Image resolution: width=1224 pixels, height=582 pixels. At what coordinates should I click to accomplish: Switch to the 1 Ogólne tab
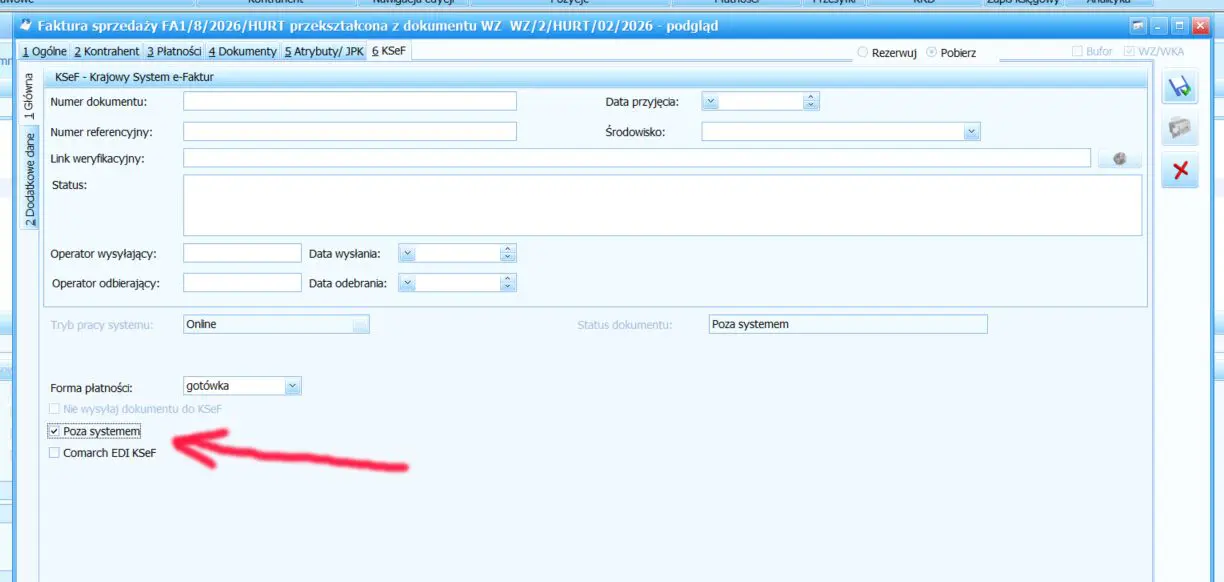click(x=44, y=51)
